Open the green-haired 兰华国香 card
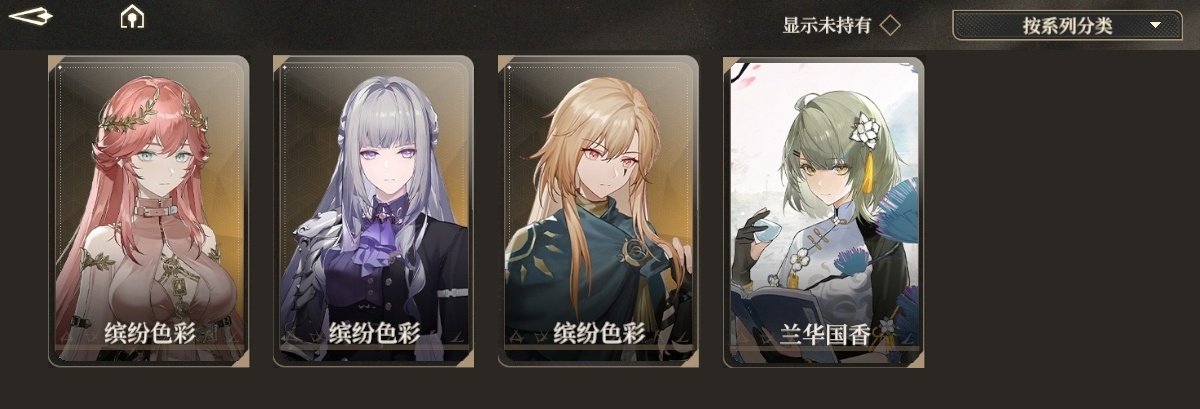The height and width of the screenshot is (409, 1200). point(823,211)
